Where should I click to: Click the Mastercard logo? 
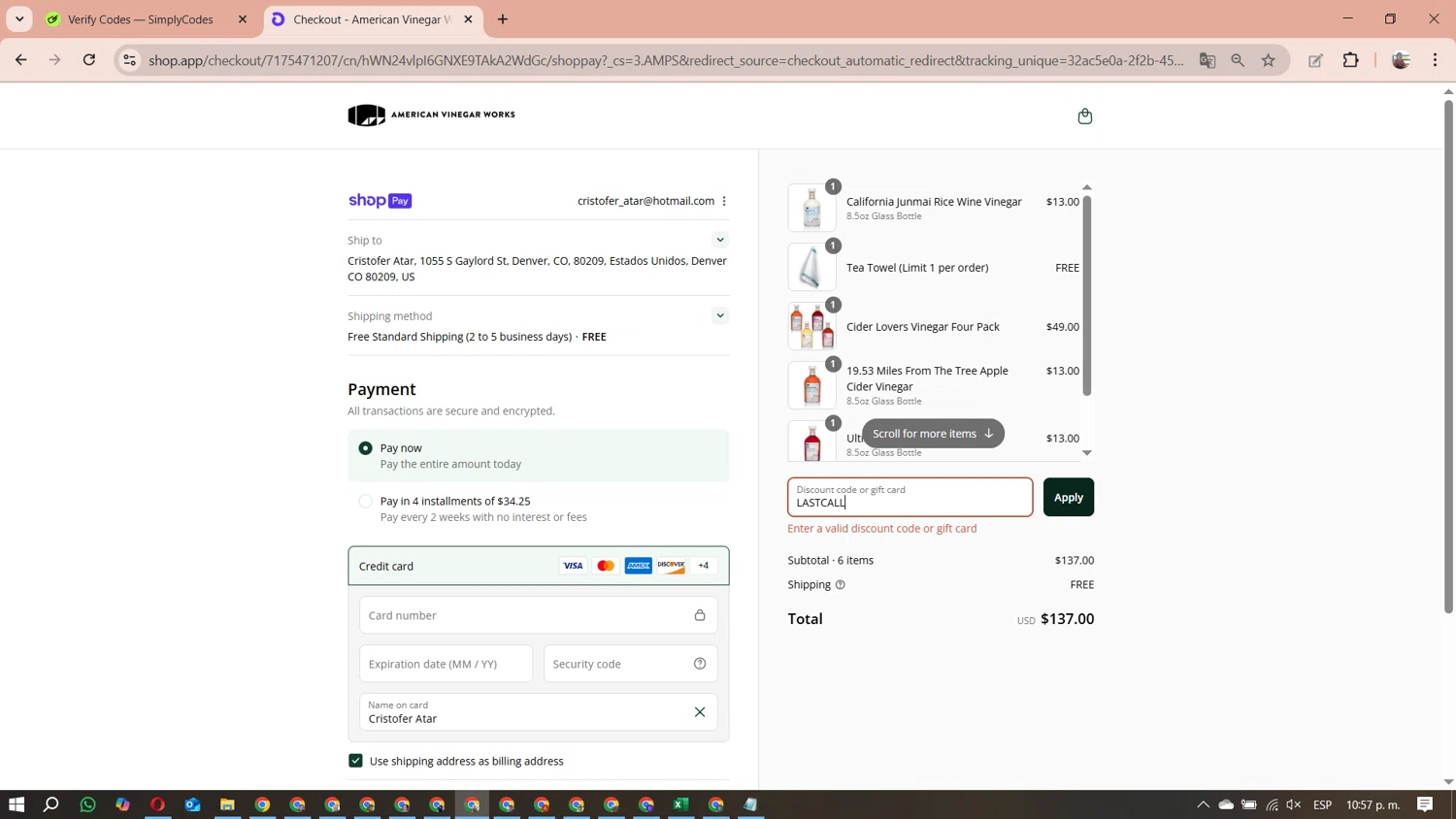point(606,566)
